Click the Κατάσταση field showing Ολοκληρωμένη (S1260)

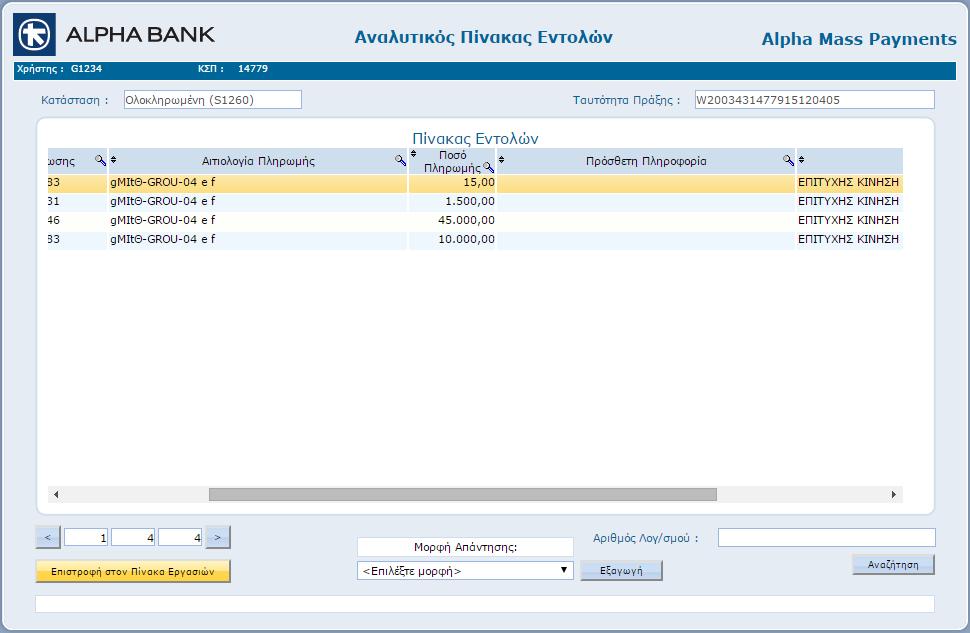tap(213, 100)
